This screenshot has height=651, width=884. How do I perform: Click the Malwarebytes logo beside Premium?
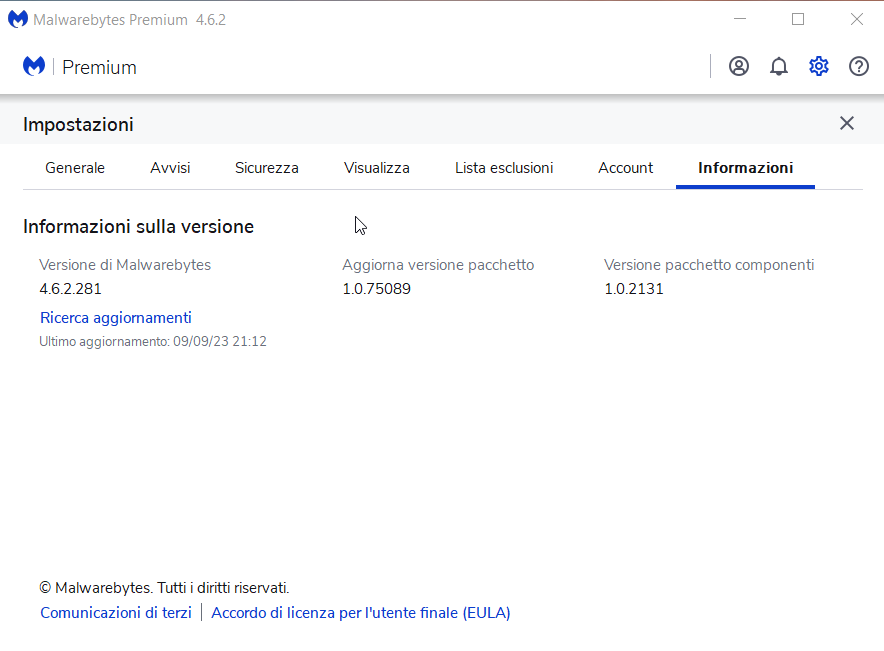pos(34,67)
